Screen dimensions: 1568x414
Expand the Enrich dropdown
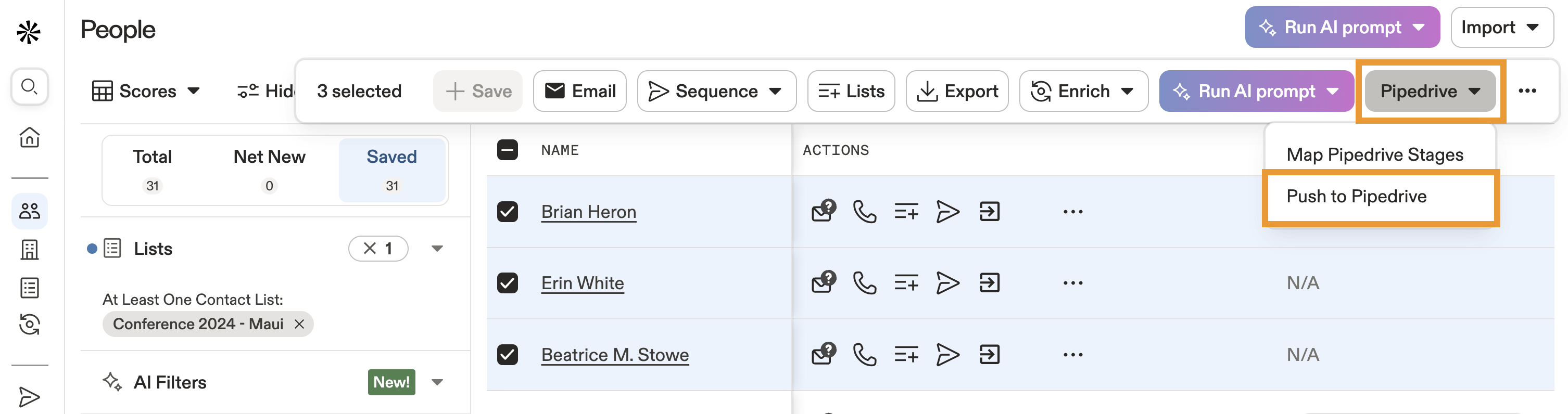[x=1083, y=91]
